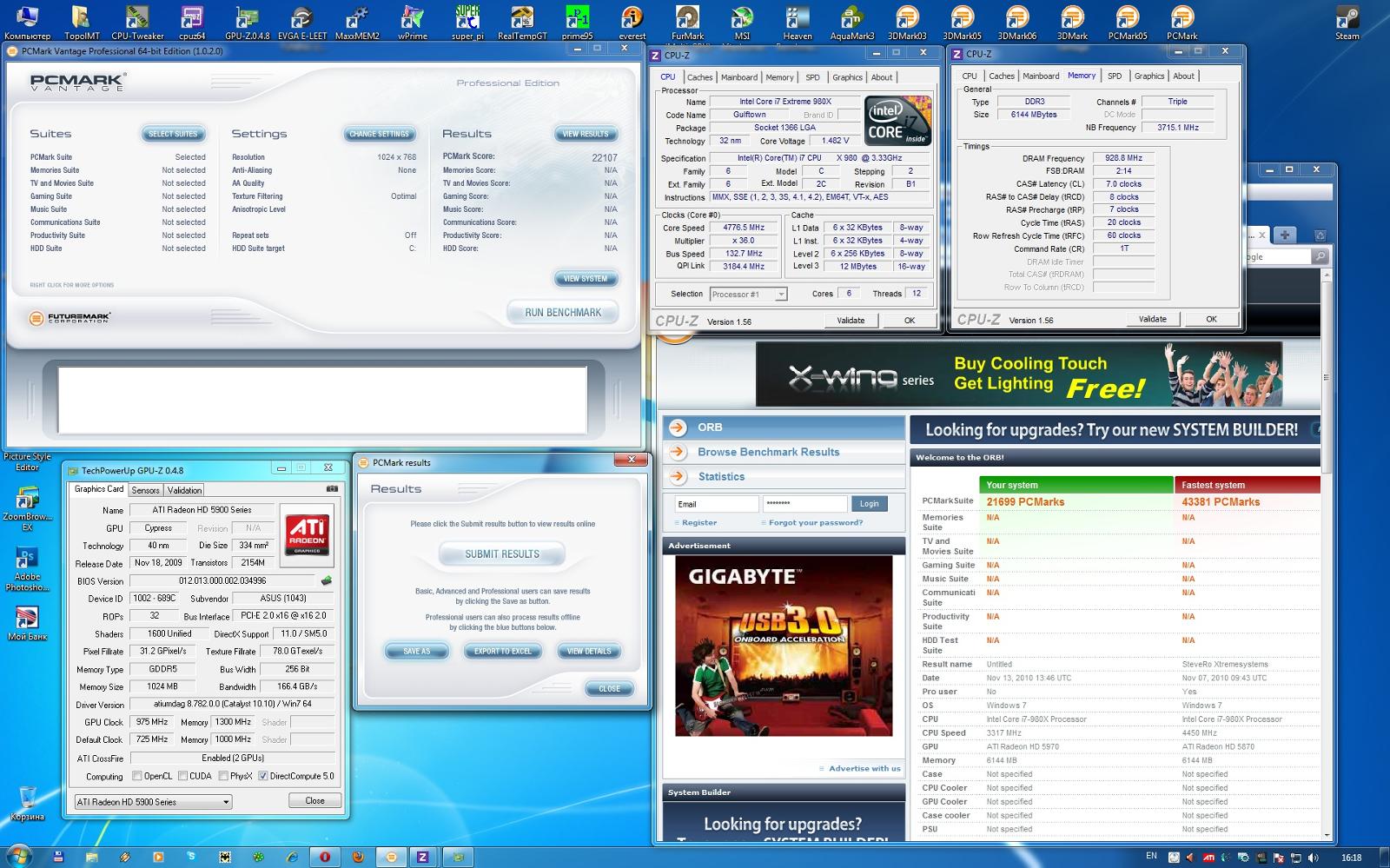Open the EVGA E-LEET shortcut
The height and width of the screenshot is (868, 1390).
302,23
